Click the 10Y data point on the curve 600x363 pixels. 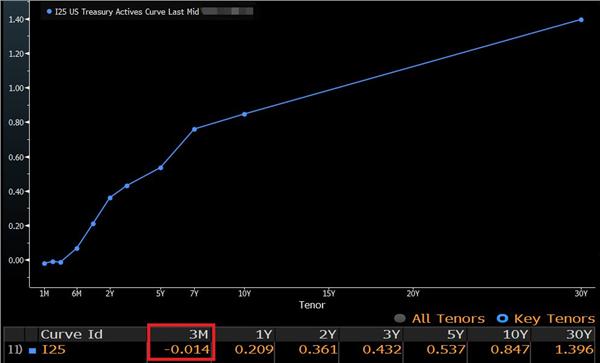[x=245, y=114]
